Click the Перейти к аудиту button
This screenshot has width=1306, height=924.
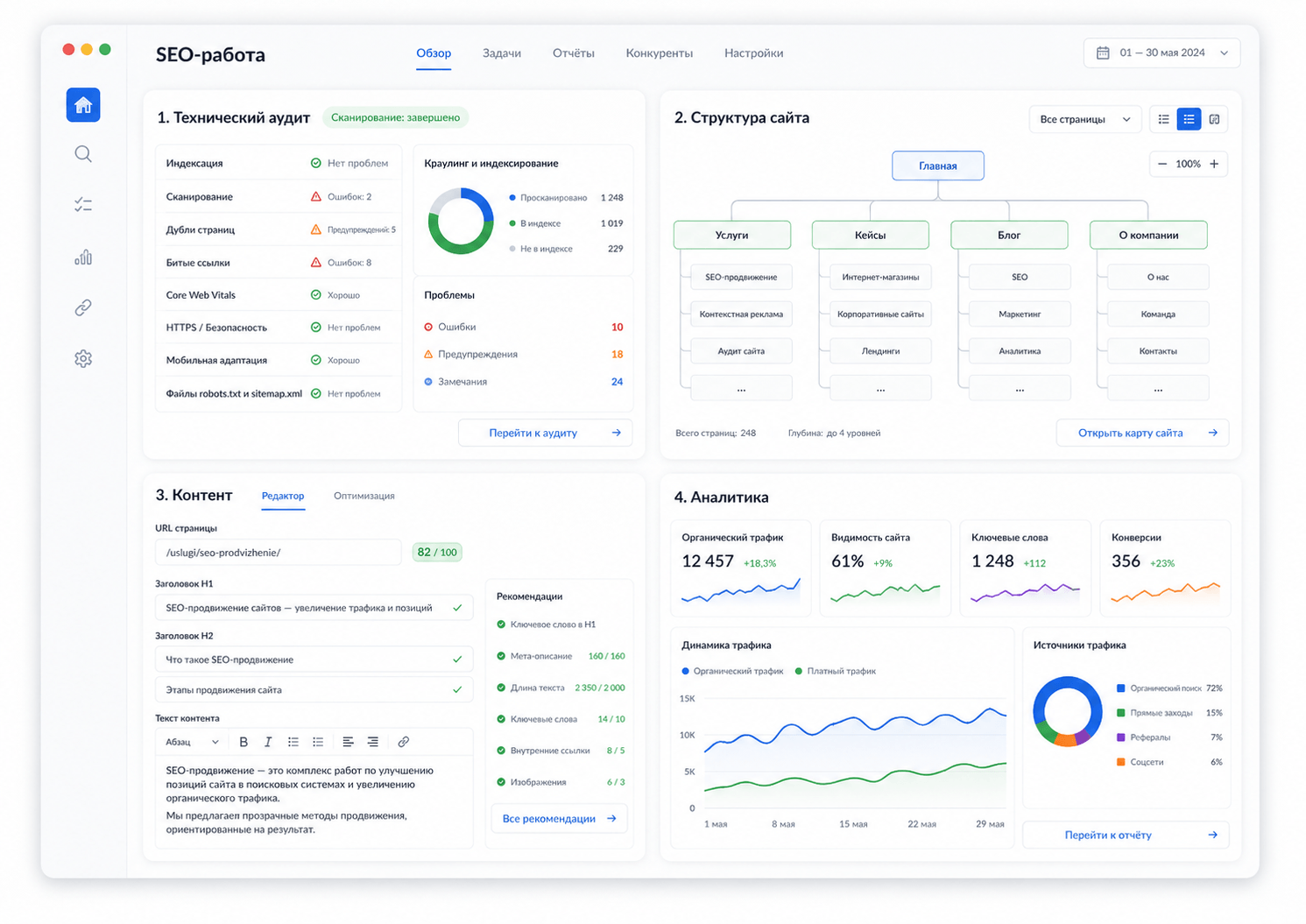[545, 433]
